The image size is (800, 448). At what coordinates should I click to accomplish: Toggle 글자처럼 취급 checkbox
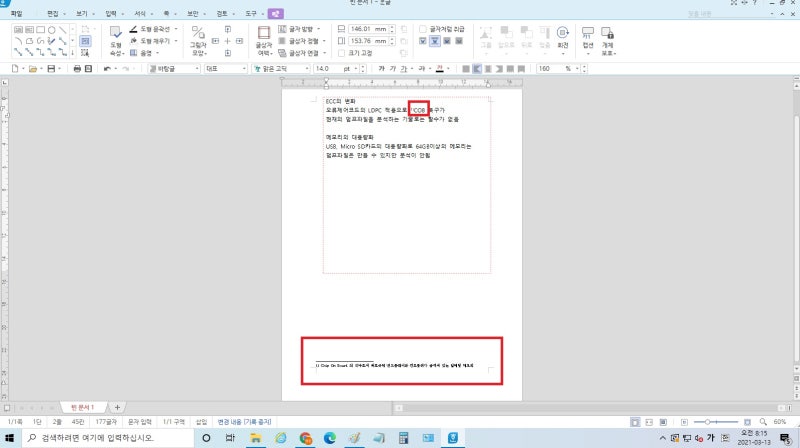click(x=422, y=29)
